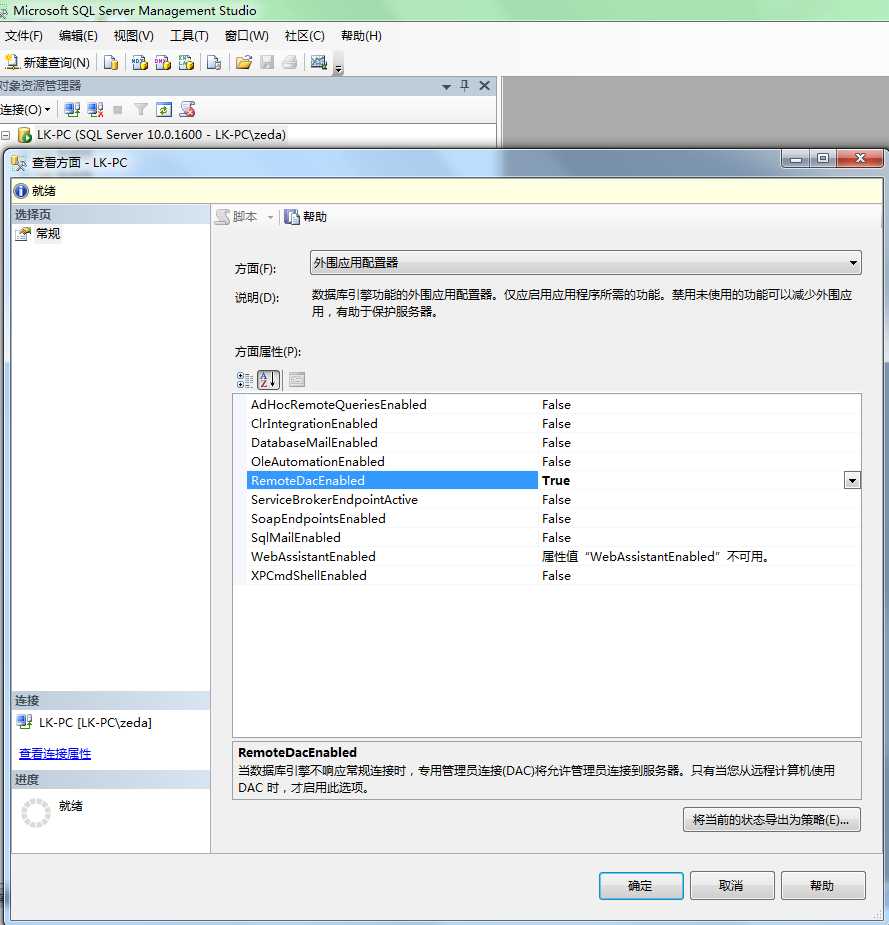Open the 社区(C) menu
Image resolution: width=889 pixels, height=925 pixels.
click(304, 36)
